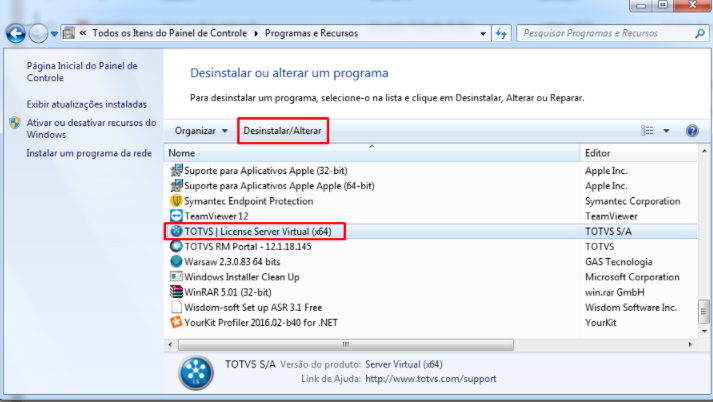Open recent pages dropdown beside Forward arrow

coord(54,34)
